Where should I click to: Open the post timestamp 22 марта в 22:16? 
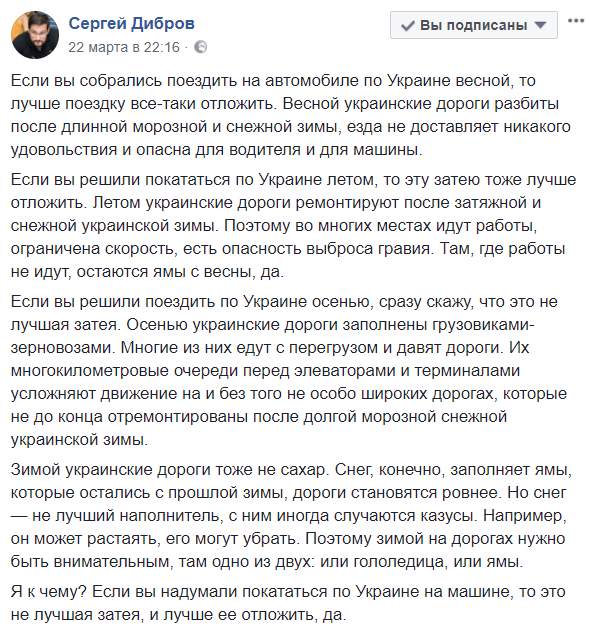(x=124, y=47)
